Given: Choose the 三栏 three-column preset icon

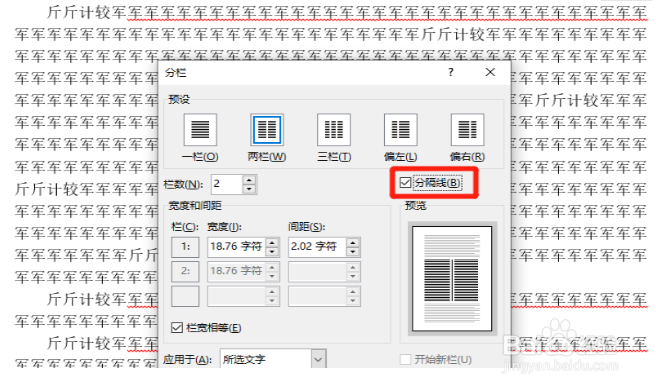Looking at the screenshot, I should (x=333, y=129).
